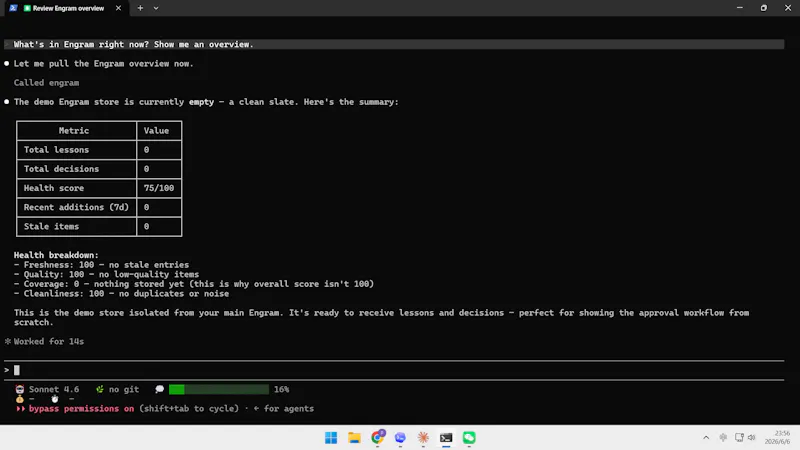The image size is (800, 450).
Task: Open Chrome from the taskbar
Action: click(x=378, y=438)
